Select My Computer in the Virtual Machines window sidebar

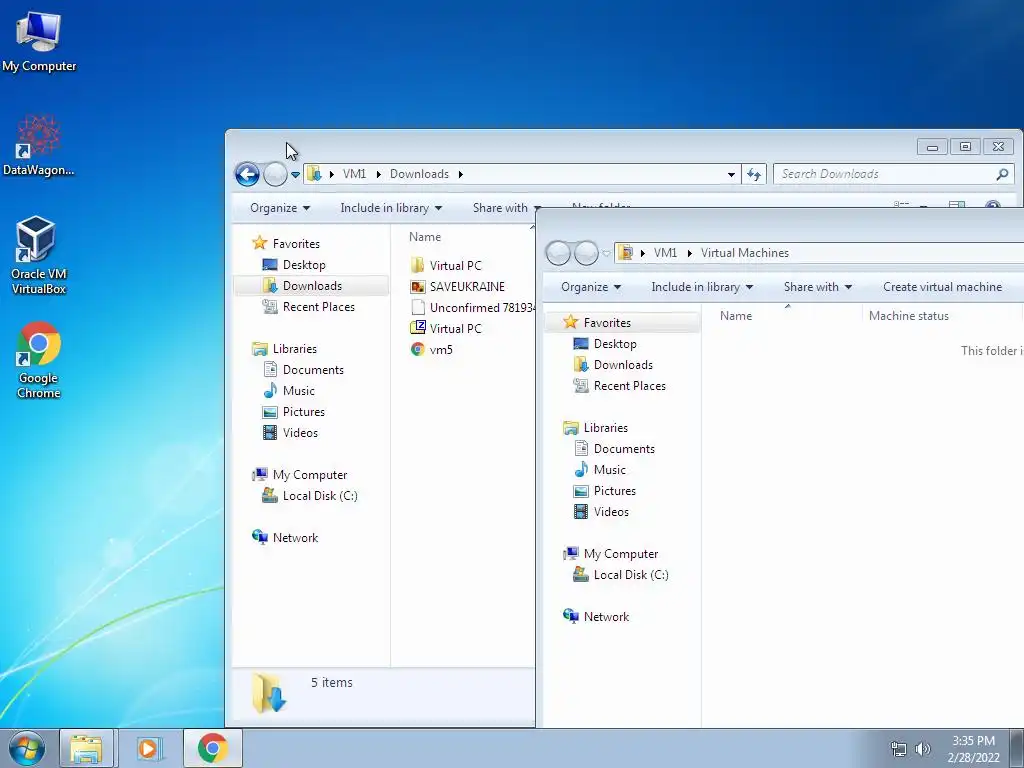click(x=620, y=554)
